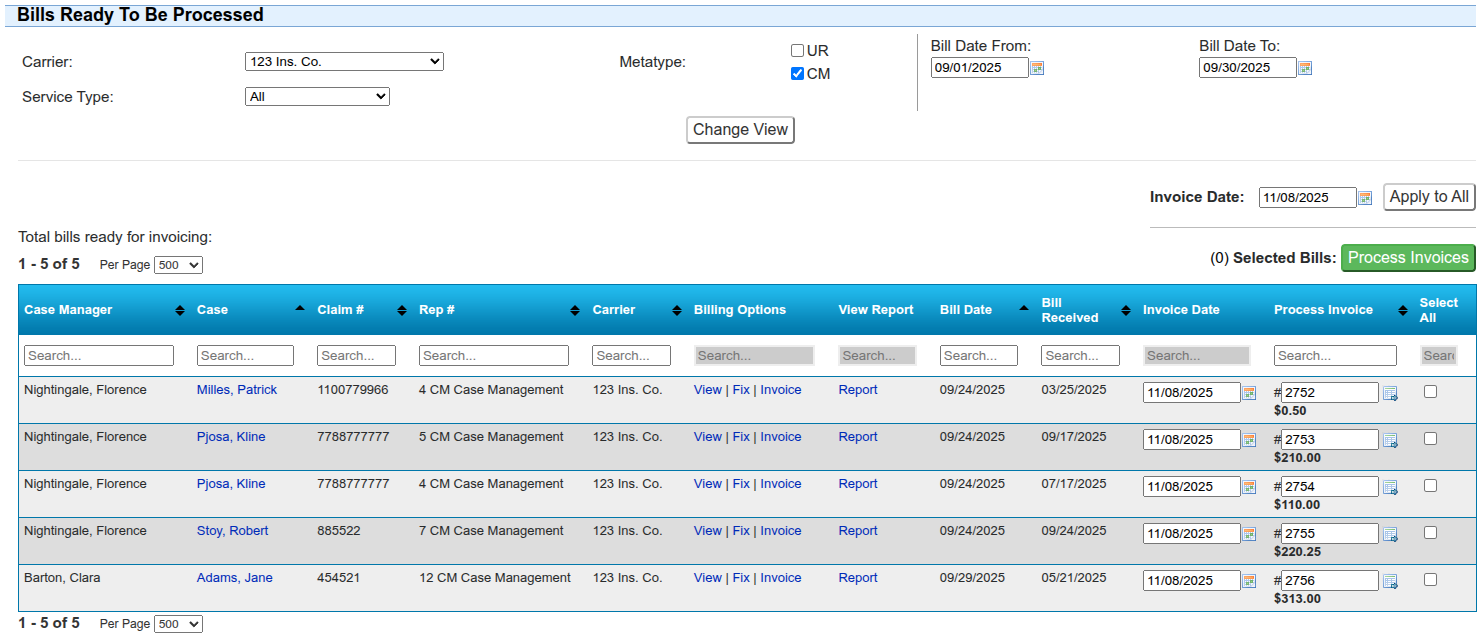Open the Carrier dropdown
The image size is (1481, 640).
pyautogui.click(x=344, y=61)
